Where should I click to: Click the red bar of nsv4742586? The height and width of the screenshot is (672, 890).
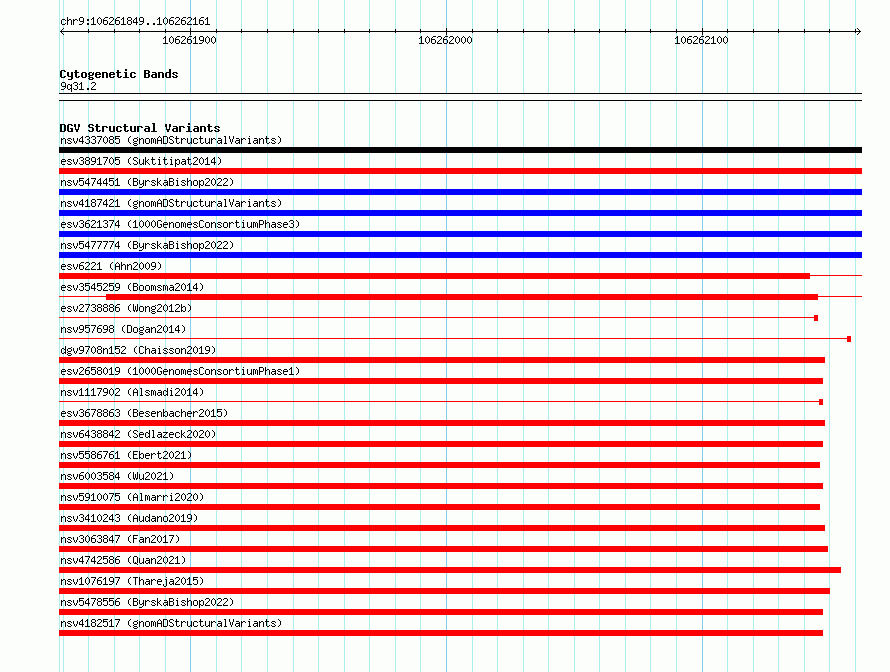450,570
